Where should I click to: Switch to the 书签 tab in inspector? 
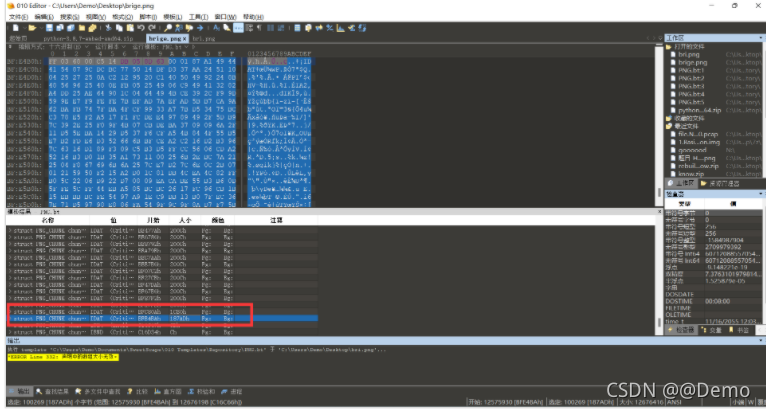[x=739, y=330]
